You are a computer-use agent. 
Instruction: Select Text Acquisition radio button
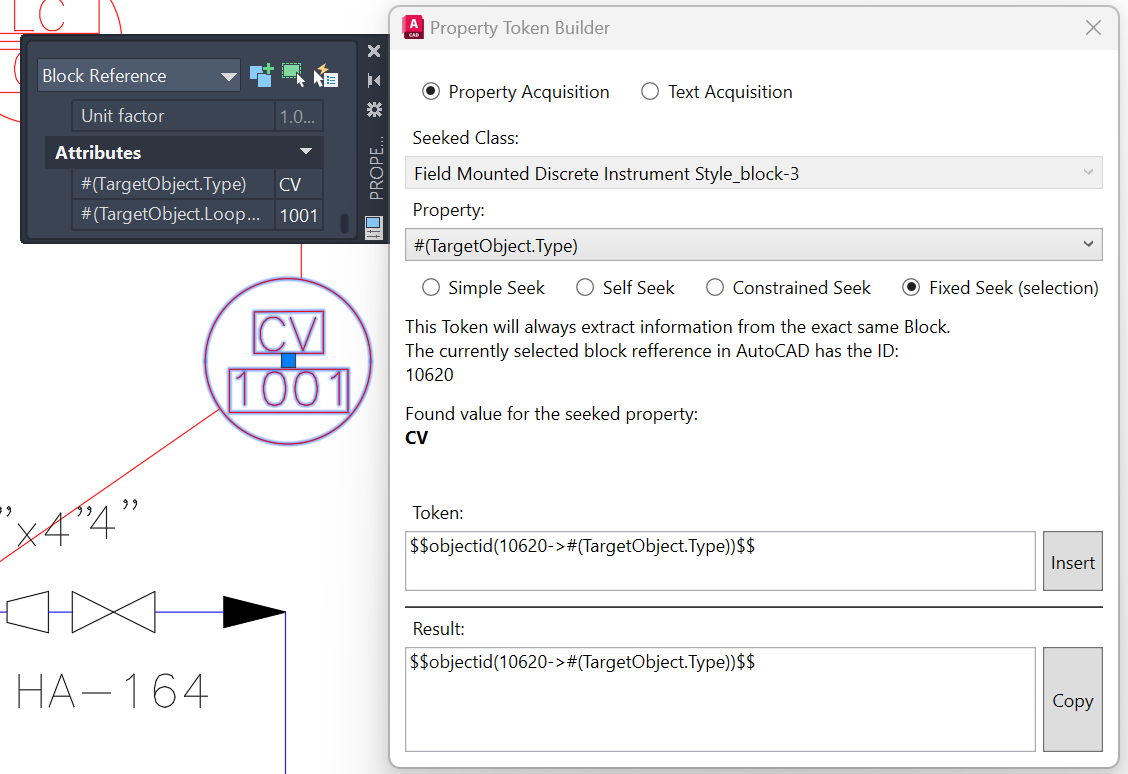(x=650, y=91)
